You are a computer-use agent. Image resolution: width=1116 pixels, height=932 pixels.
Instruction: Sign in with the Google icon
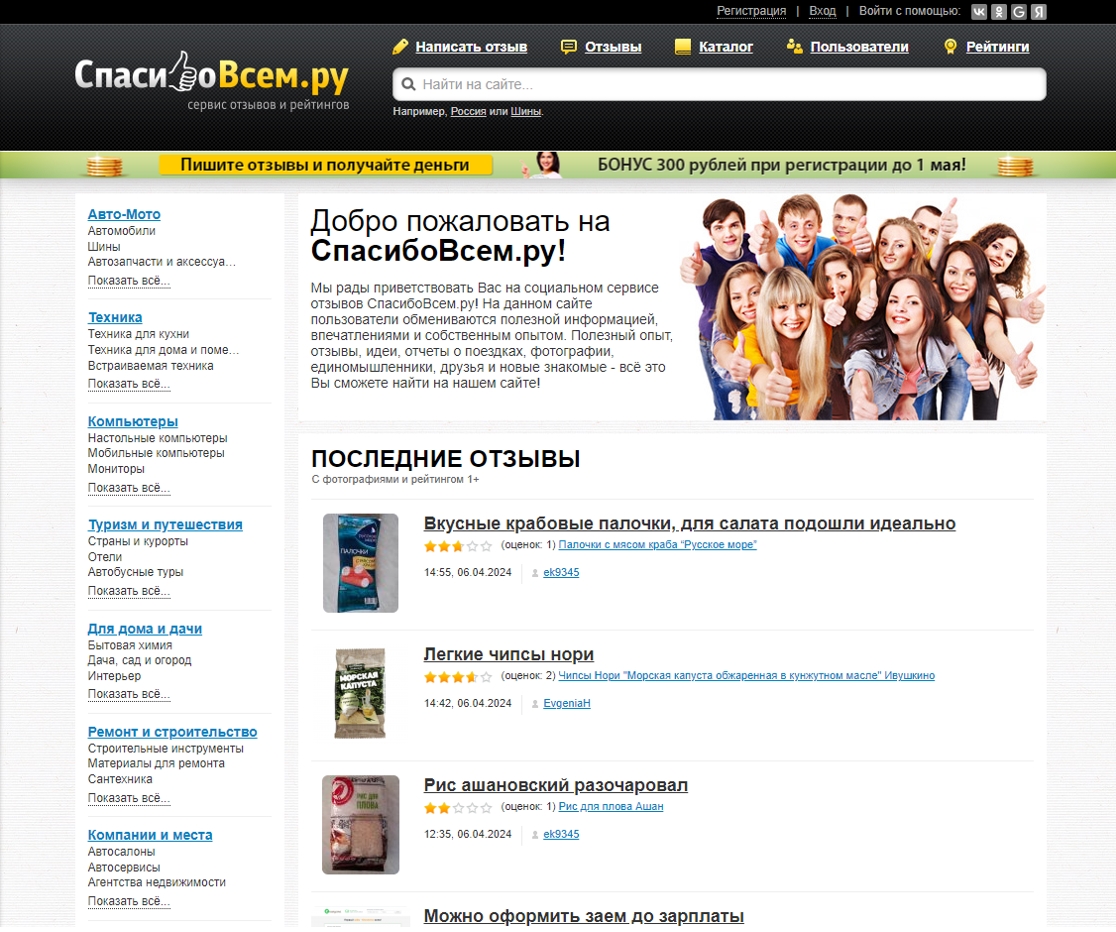tap(1019, 11)
